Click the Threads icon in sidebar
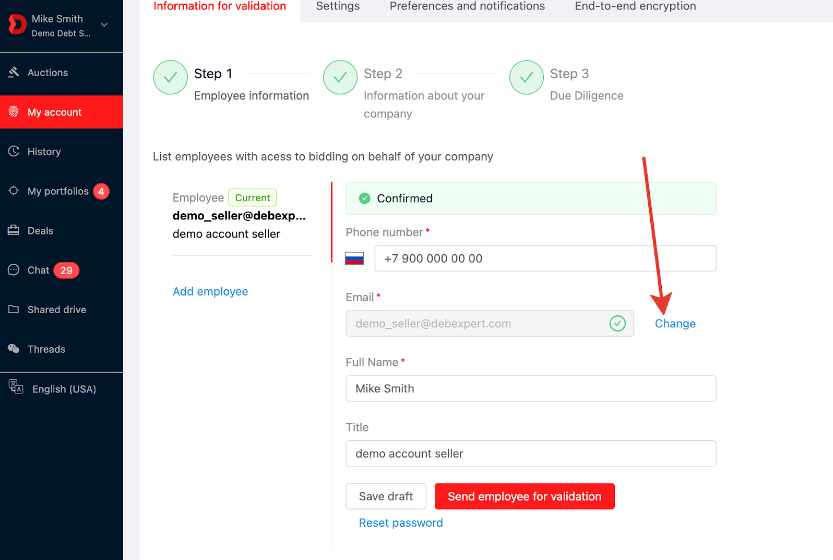833x560 pixels. 14,349
